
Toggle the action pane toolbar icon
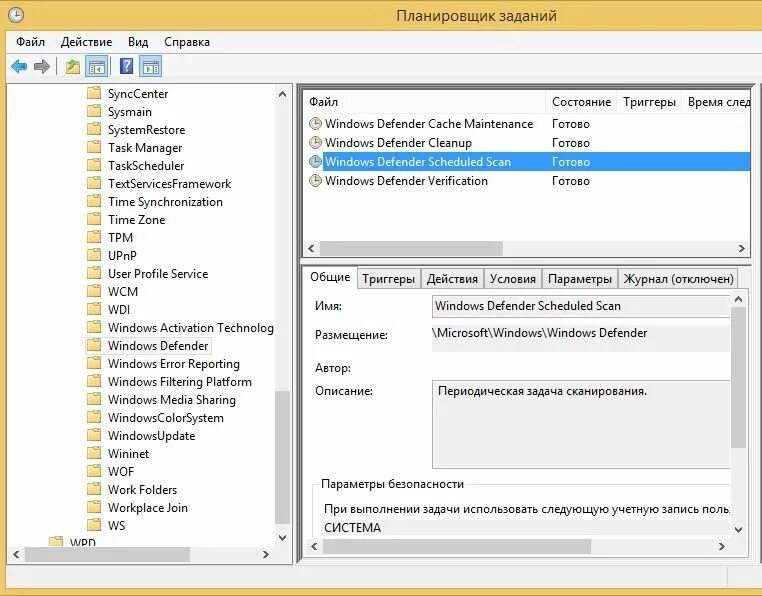pyautogui.click(x=151, y=67)
